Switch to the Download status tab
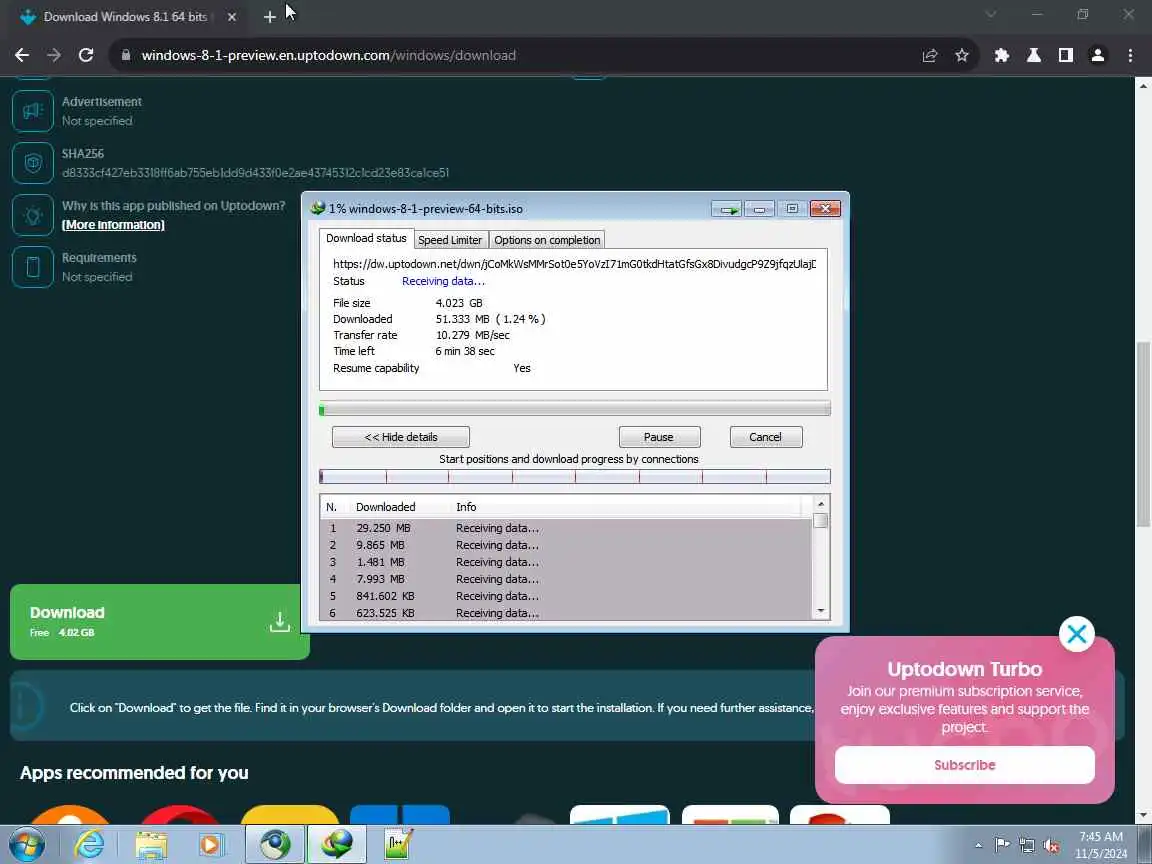Screen dimensions: 1152x864 [366, 238]
